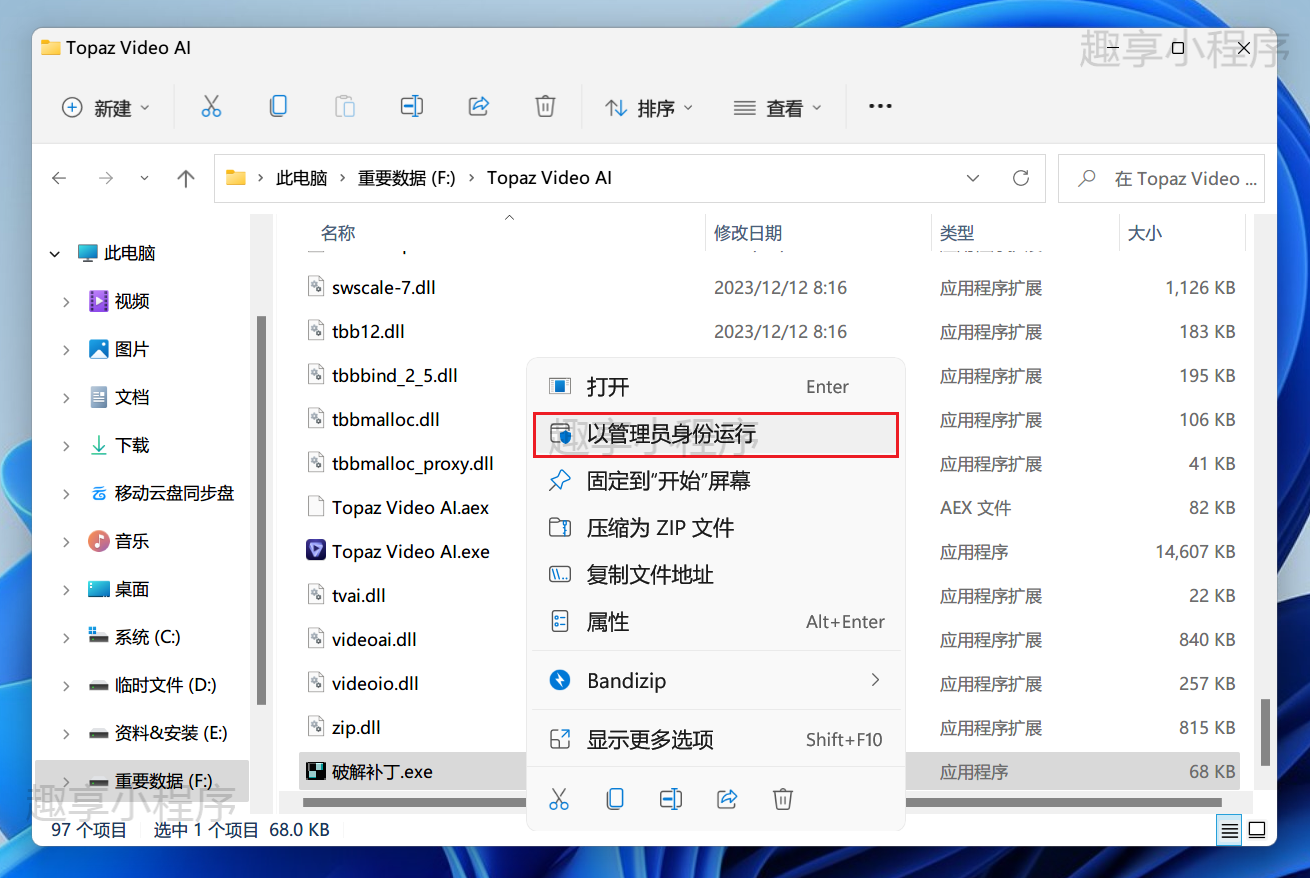The height and width of the screenshot is (878, 1310).
Task: Switch to the details view icon in the status bar
Action: [1229, 830]
